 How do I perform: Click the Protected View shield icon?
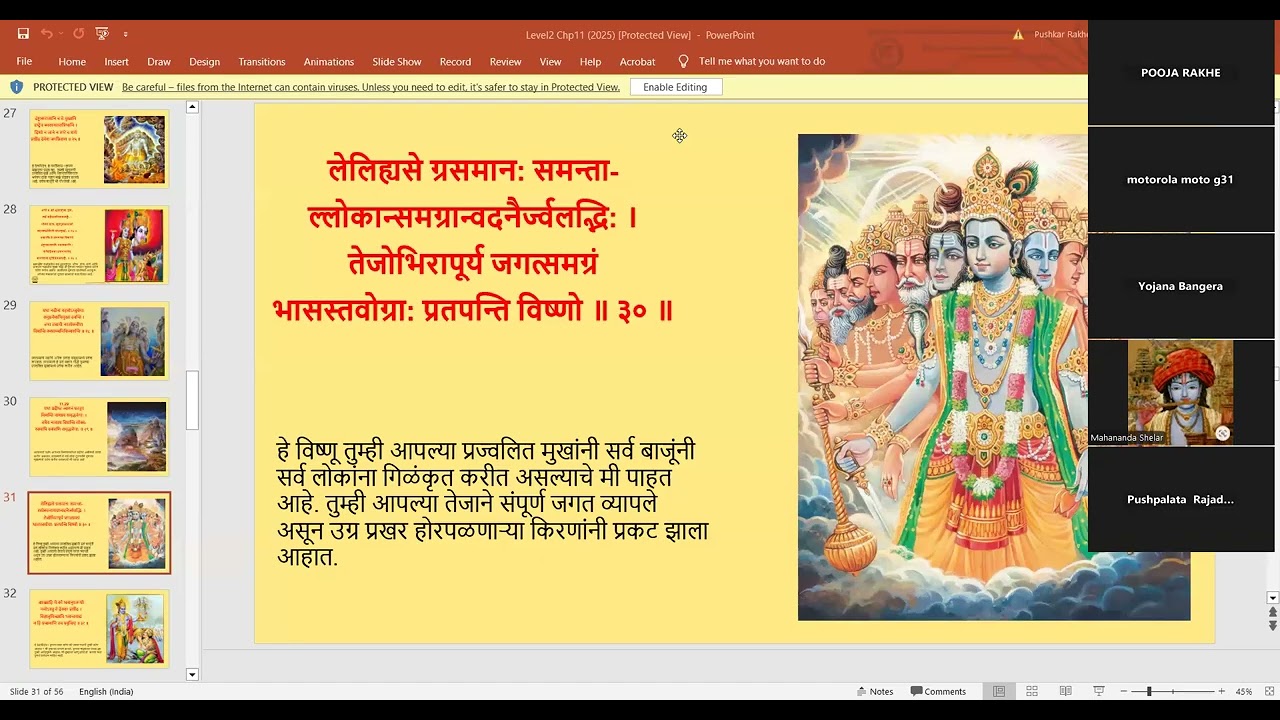pos(16,87)
